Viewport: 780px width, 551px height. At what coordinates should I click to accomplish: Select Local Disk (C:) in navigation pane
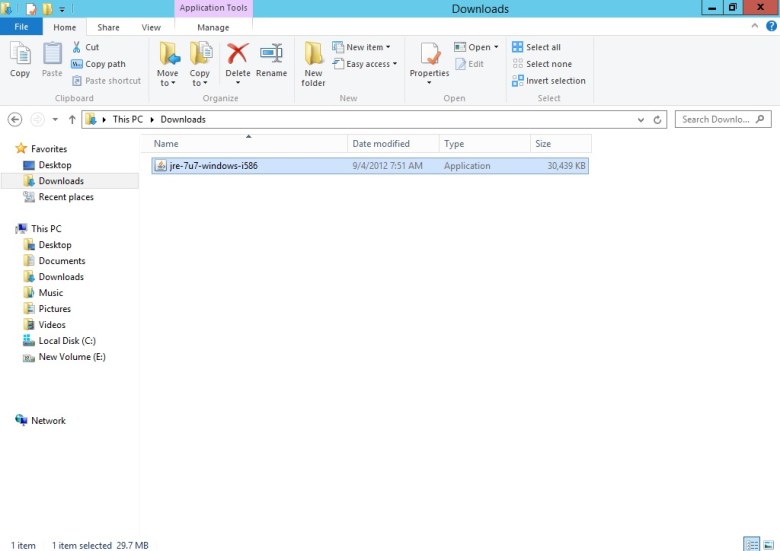[67, 341]
